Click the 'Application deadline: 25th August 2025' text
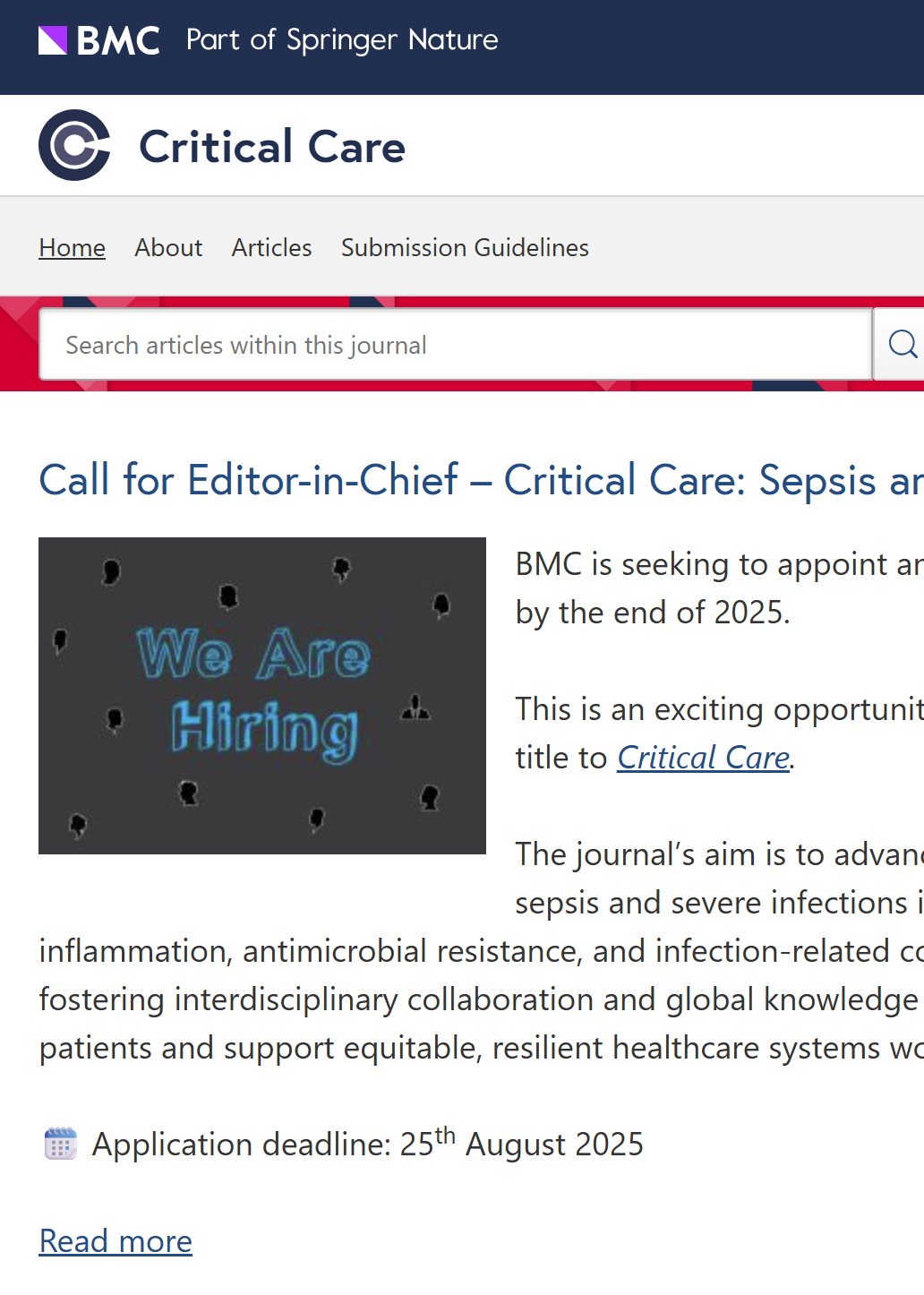This screenshot has height=1295, width=924. pos(367,1145)
